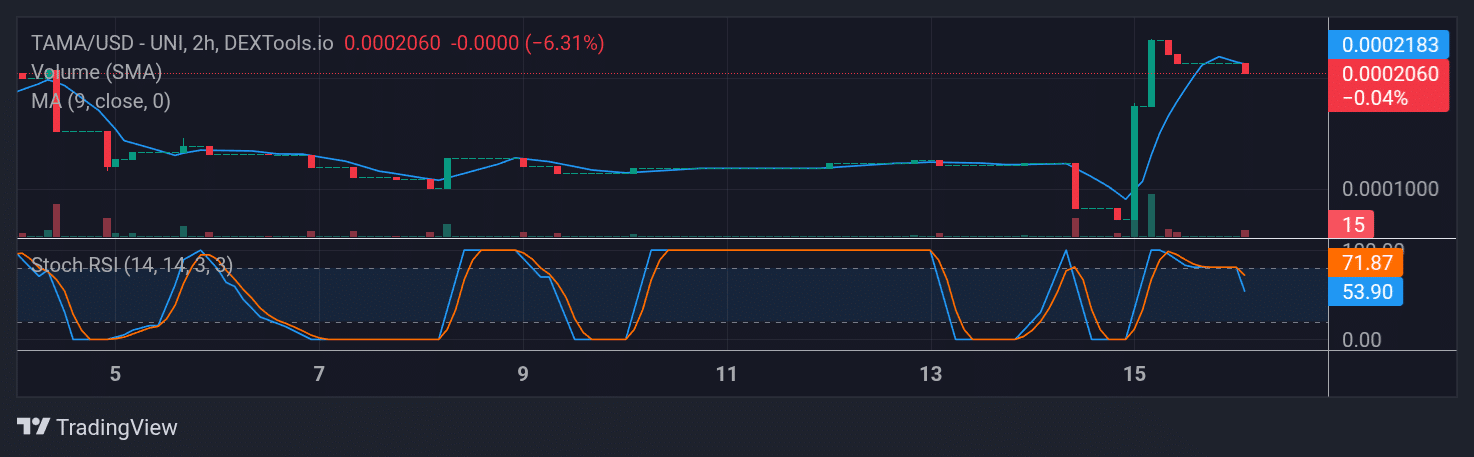Screen dimensions: 1474x457
Task: Click date label 13 on the time axis
Action: tap(931, 375)
